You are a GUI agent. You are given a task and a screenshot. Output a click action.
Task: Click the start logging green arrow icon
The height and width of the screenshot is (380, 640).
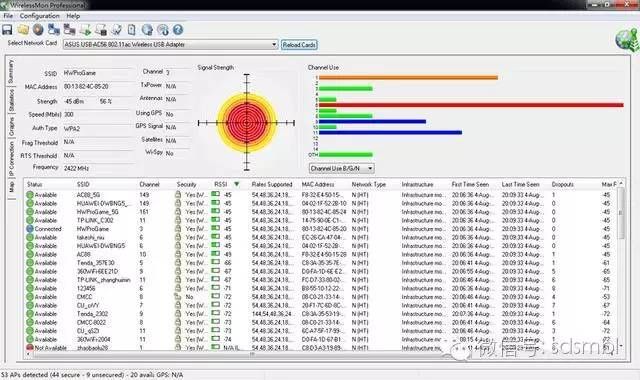(85, 30)
